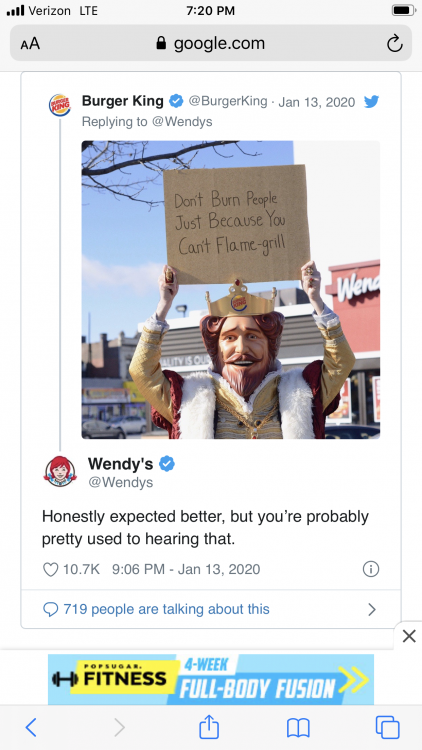Open the Wendy's account name

[120, 463]
